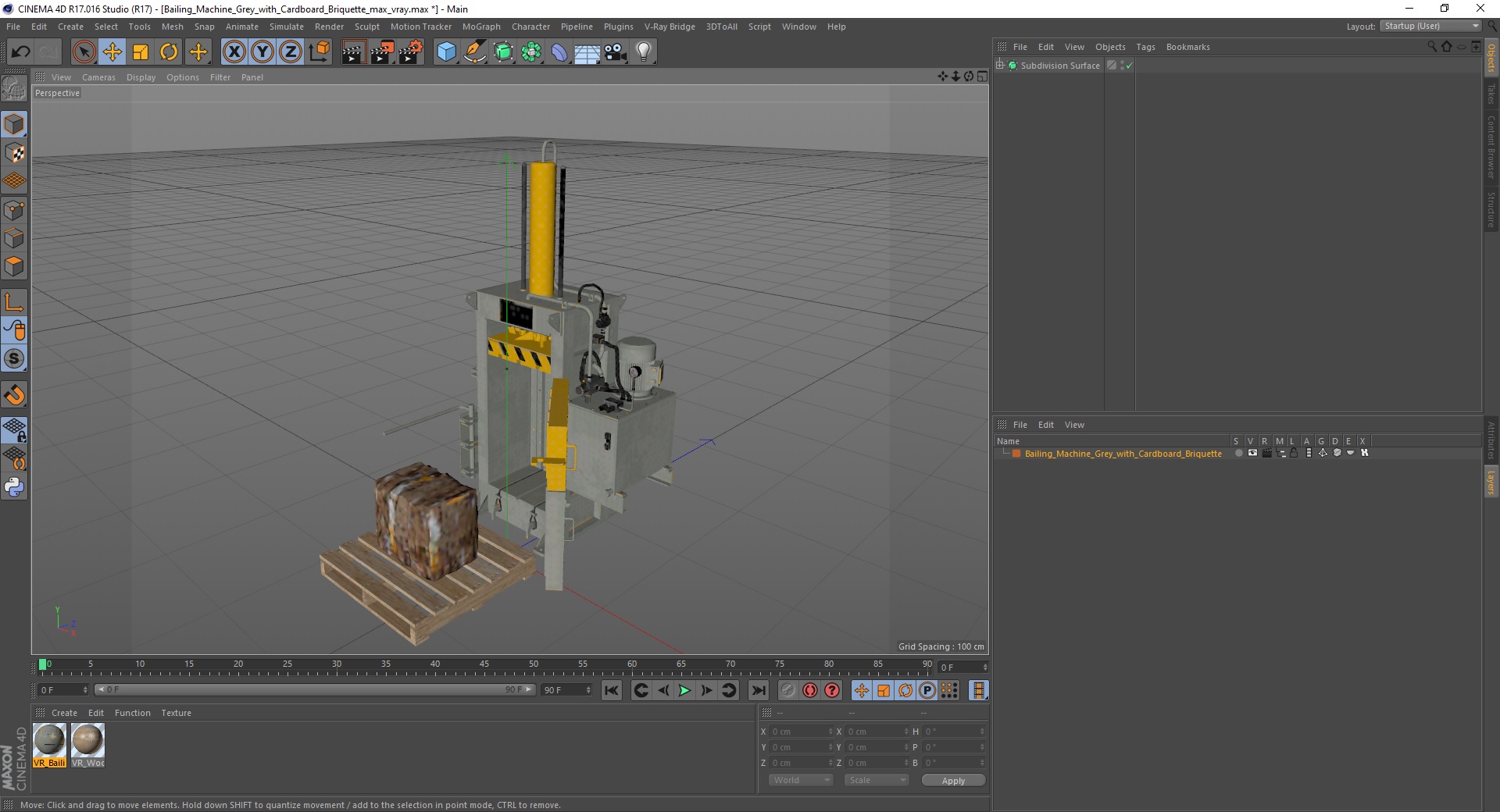Open the material manager Texture menu

(176, 713)
